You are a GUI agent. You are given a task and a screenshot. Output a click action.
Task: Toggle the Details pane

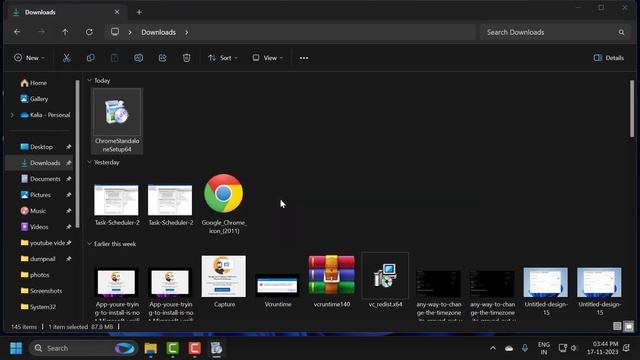pos(609,58)
